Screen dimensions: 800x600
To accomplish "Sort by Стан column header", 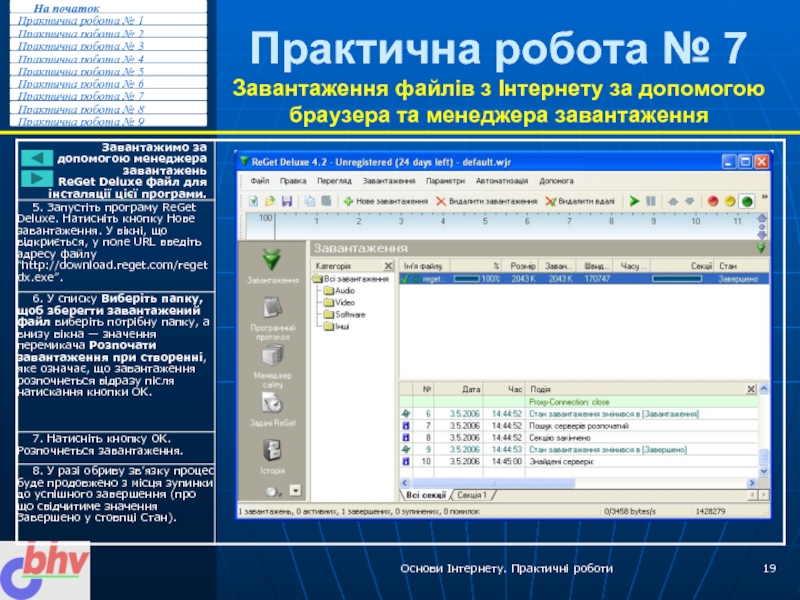I will [x=742, y=266].
